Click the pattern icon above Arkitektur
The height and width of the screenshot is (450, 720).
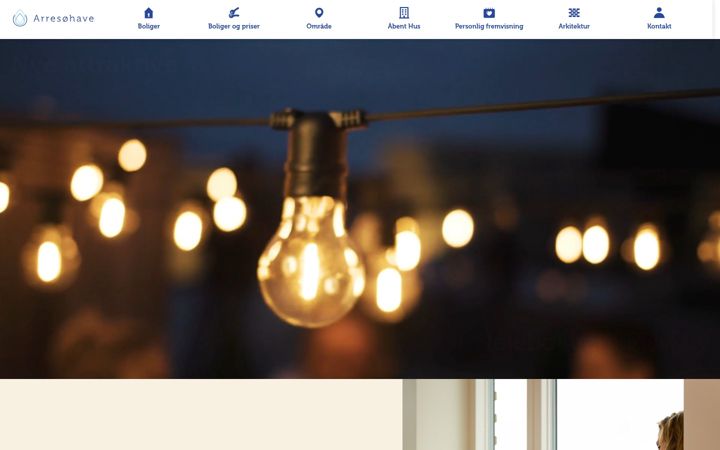coord(574,13)
